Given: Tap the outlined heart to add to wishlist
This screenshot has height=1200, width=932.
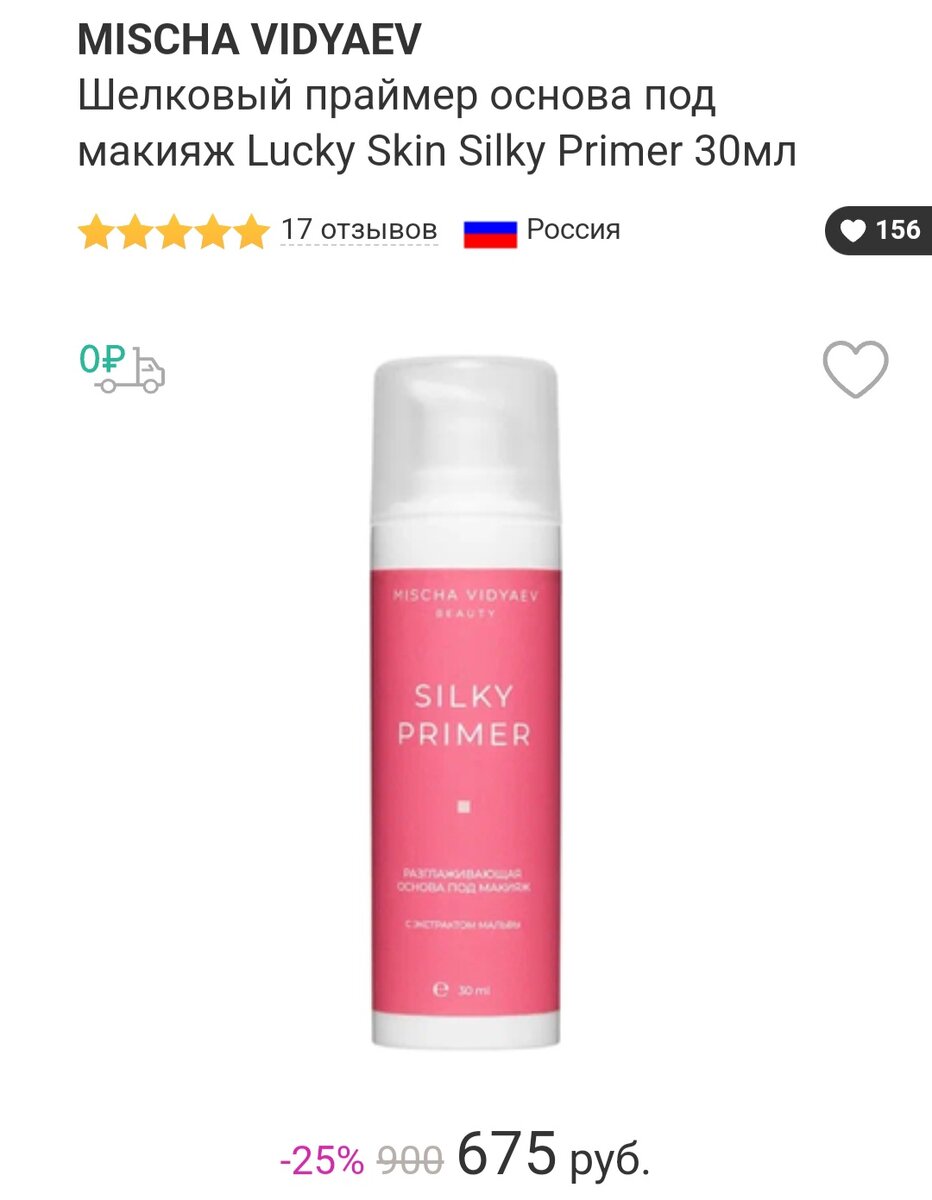Looking at the screenshot, I should 855,369.
